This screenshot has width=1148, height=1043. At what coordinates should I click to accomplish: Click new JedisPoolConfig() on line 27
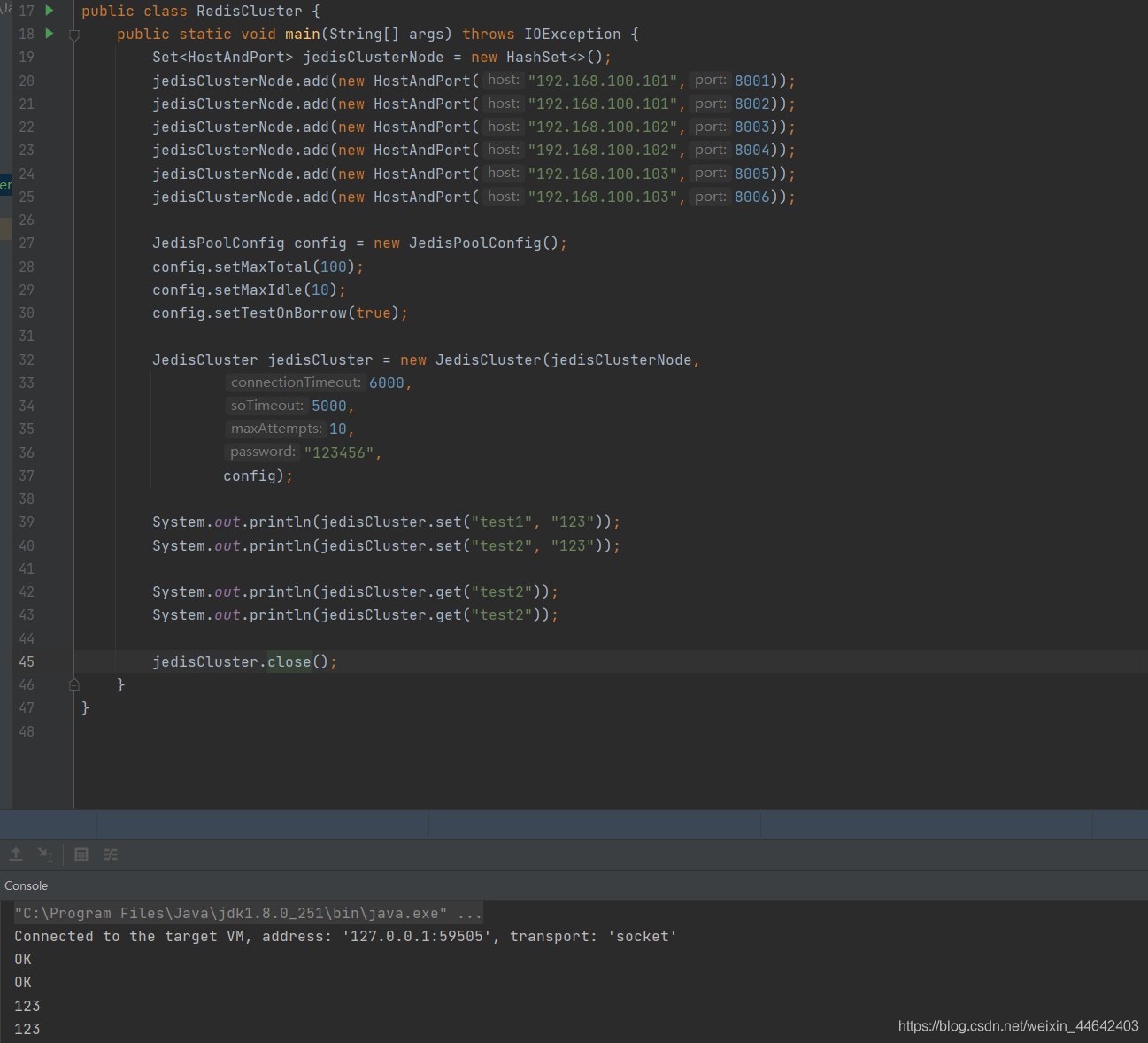[466, 243]
